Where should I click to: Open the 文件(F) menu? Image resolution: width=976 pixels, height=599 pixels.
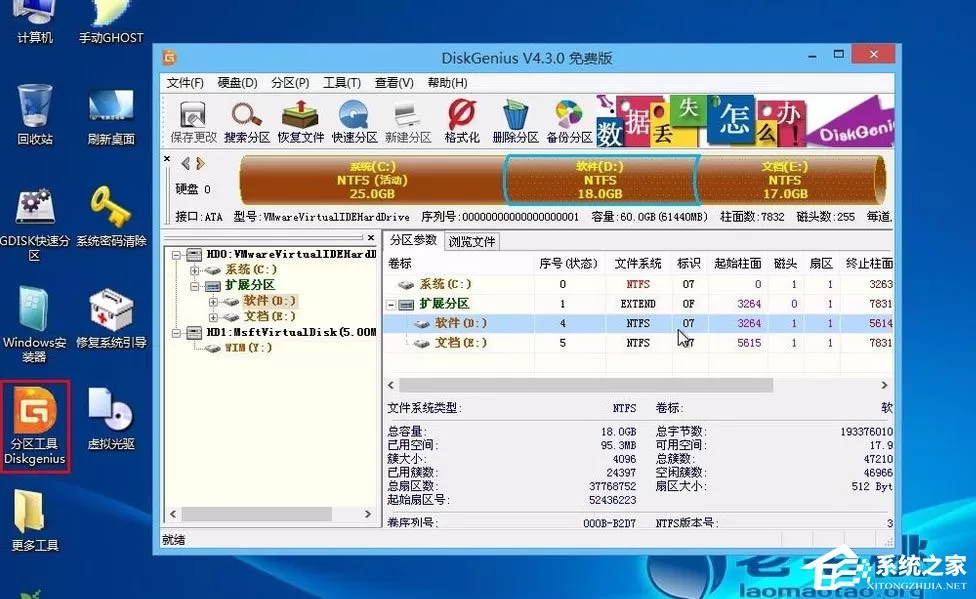[x=184, y=83]
